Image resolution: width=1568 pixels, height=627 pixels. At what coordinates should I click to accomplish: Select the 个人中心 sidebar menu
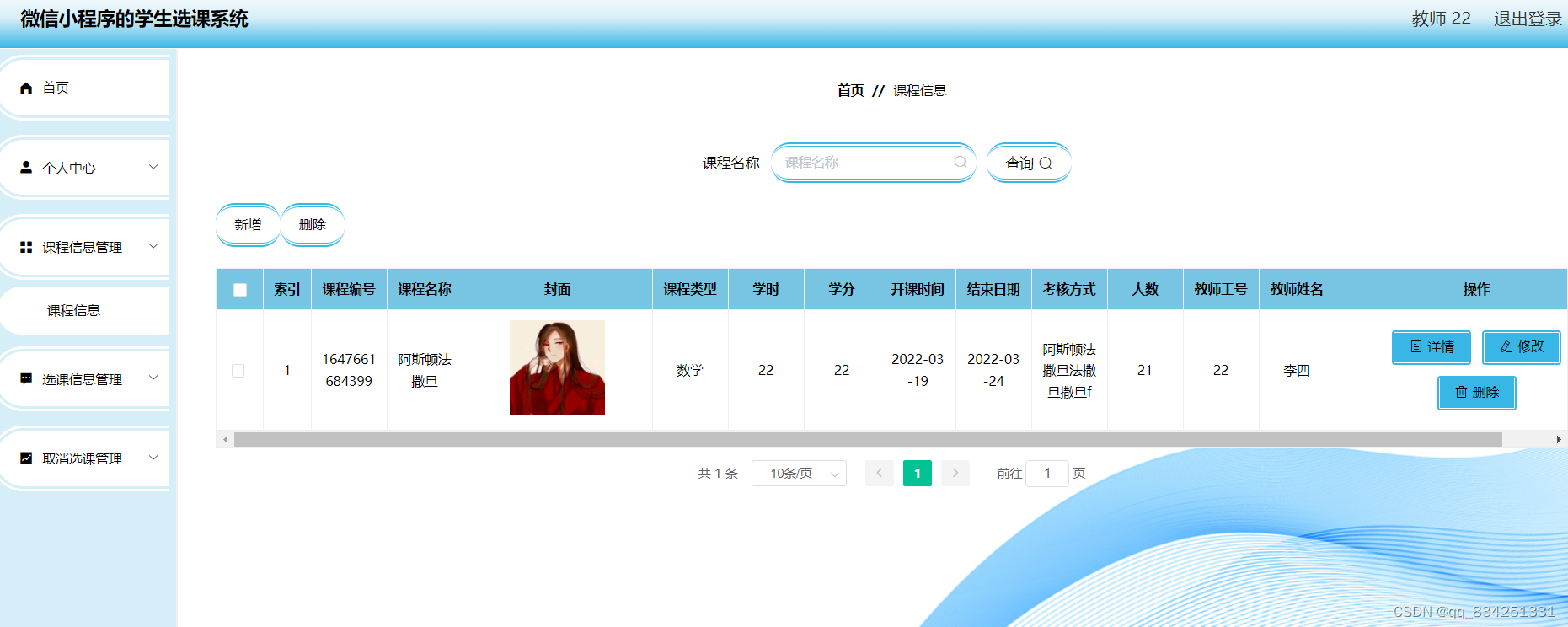(84, 168)
